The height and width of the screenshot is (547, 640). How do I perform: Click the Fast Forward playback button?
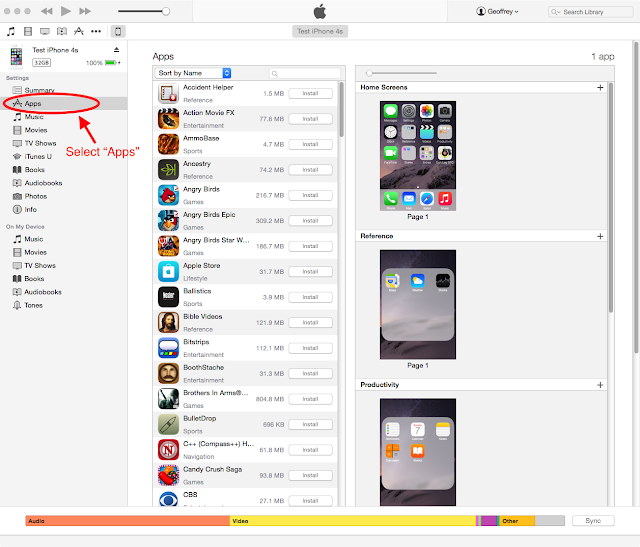point(85,11)
